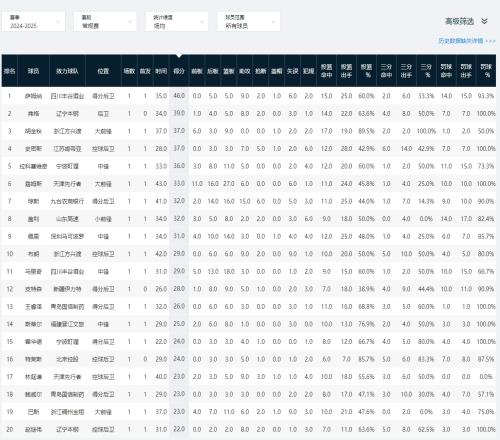Sort table by 失误 column header
This screenshot has width=500, height=440.
pos(293,71)
